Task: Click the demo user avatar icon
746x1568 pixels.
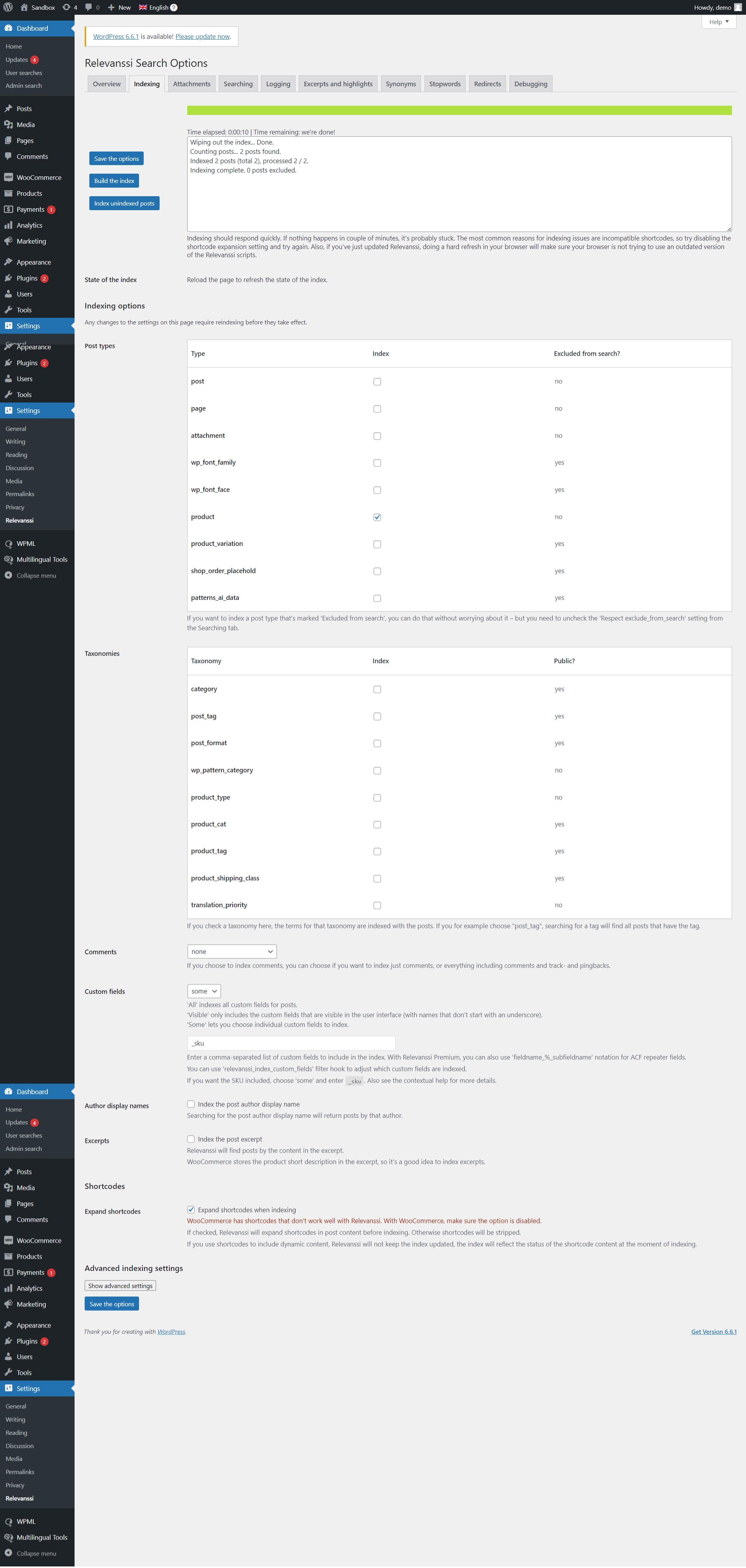Action: pos(738,7)
